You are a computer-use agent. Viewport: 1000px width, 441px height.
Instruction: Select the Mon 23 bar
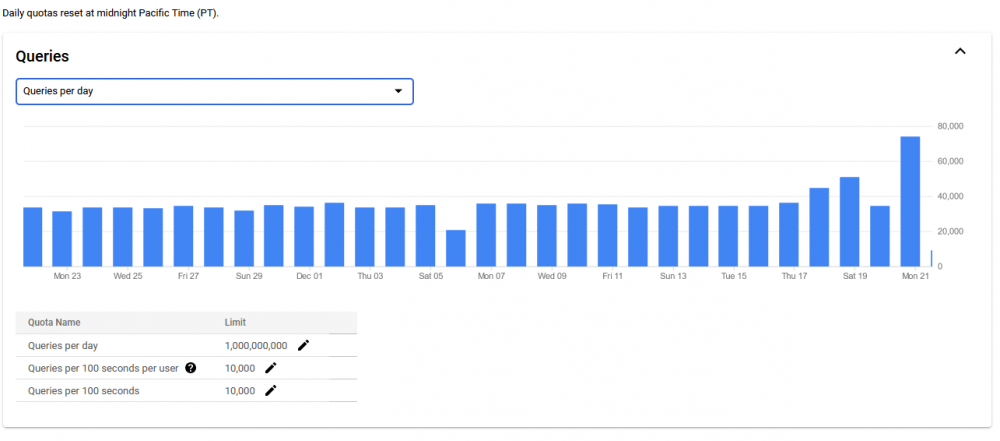point(62,239)
